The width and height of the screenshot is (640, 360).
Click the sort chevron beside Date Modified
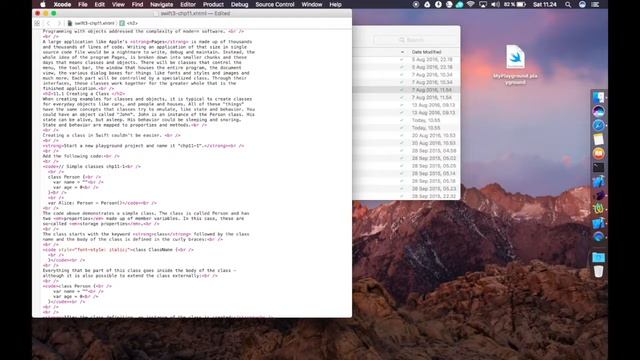pos(402,52)
